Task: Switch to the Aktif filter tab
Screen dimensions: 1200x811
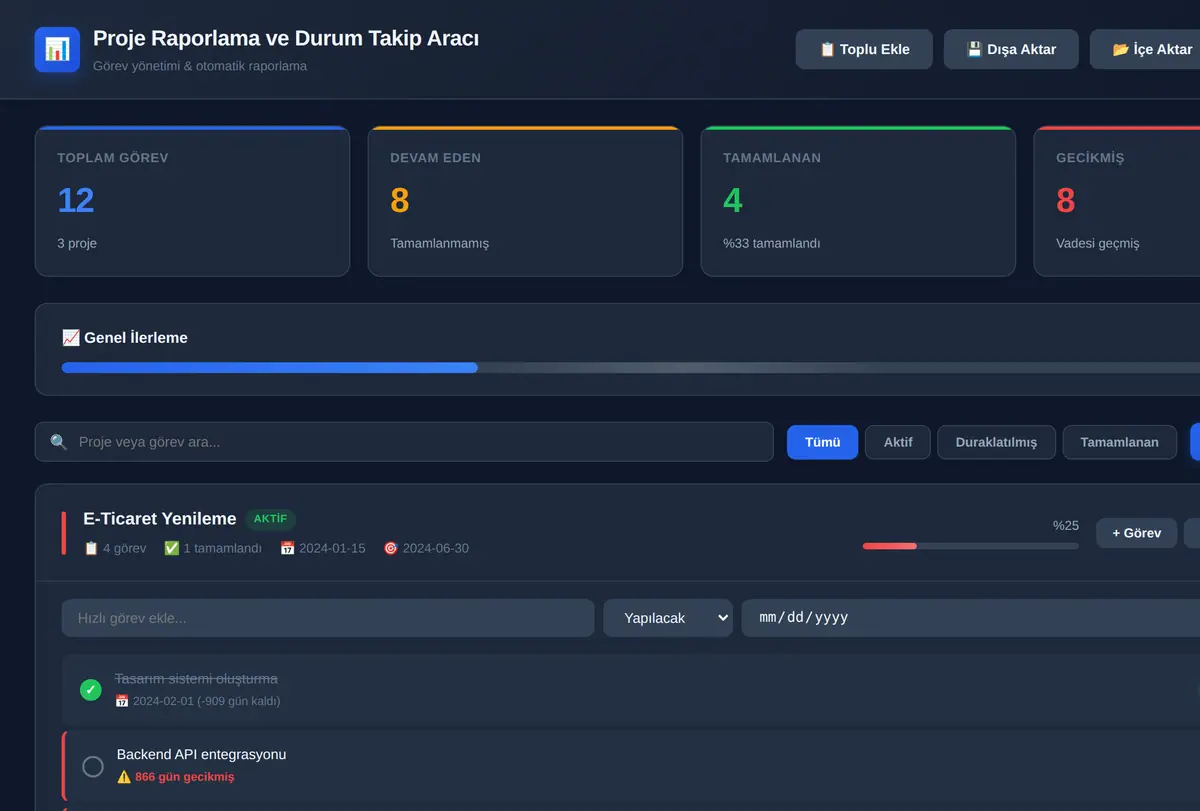Action: click(898, 442)
